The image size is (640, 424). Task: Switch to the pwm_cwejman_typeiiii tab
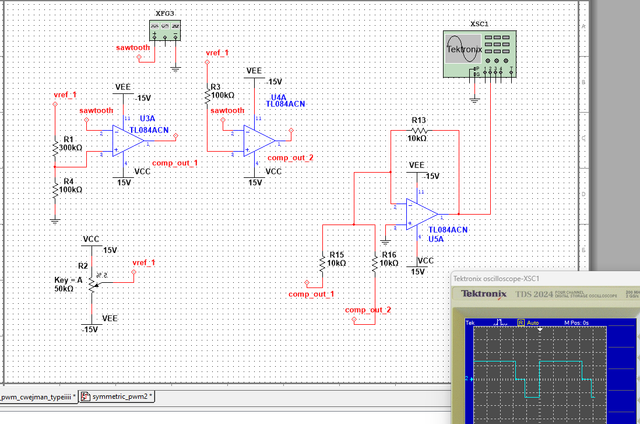pyautogui.click(x=38, y=397)
